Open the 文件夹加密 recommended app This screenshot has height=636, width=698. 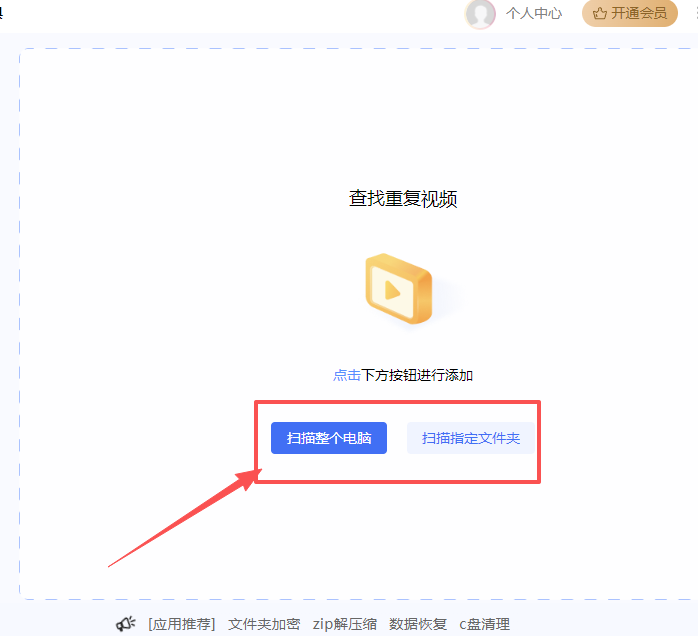click(x=264, y=624)
